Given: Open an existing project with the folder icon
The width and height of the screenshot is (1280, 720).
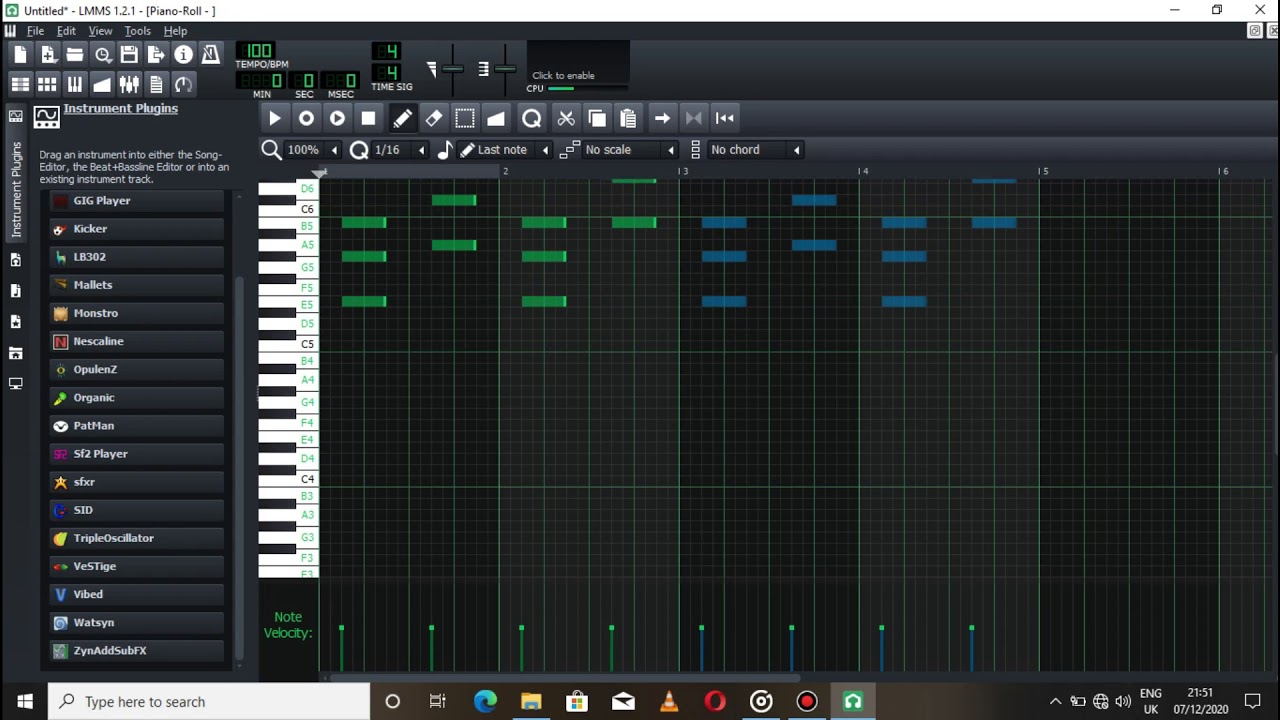Looking at the screenshot, I should [x=75, y=54].
